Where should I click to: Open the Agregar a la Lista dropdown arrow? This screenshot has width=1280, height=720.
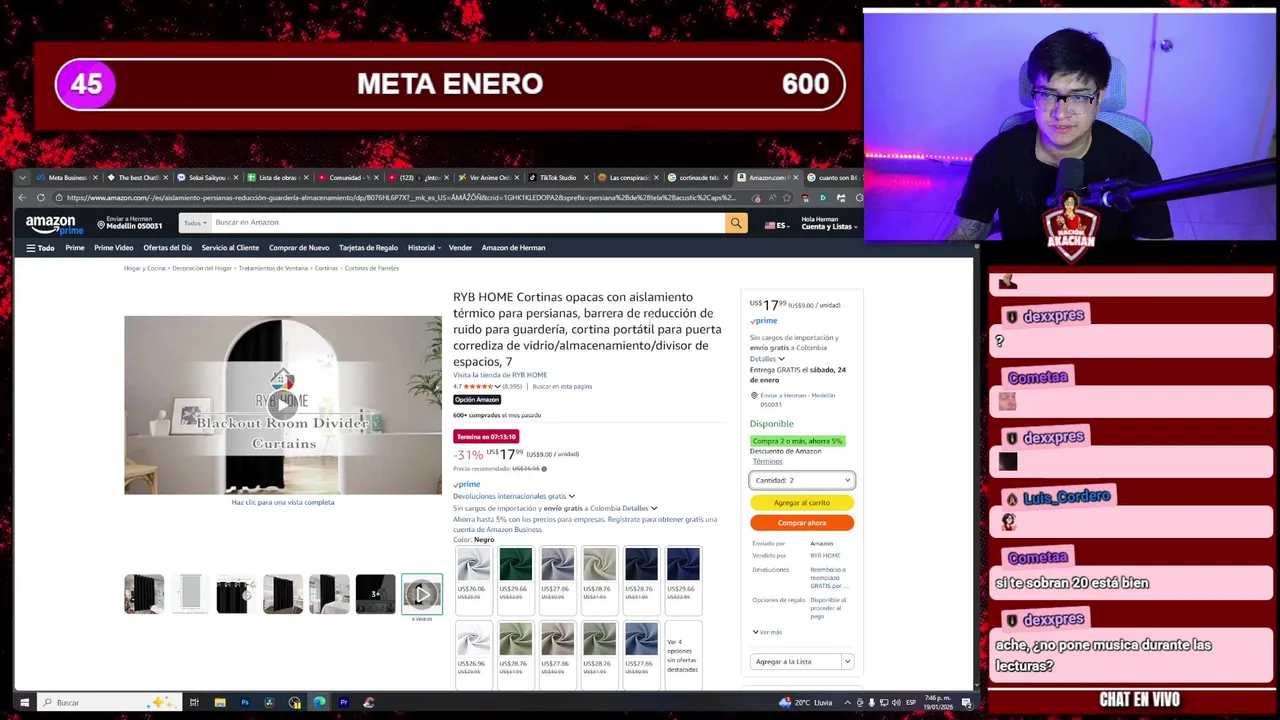tap(847, 661)
